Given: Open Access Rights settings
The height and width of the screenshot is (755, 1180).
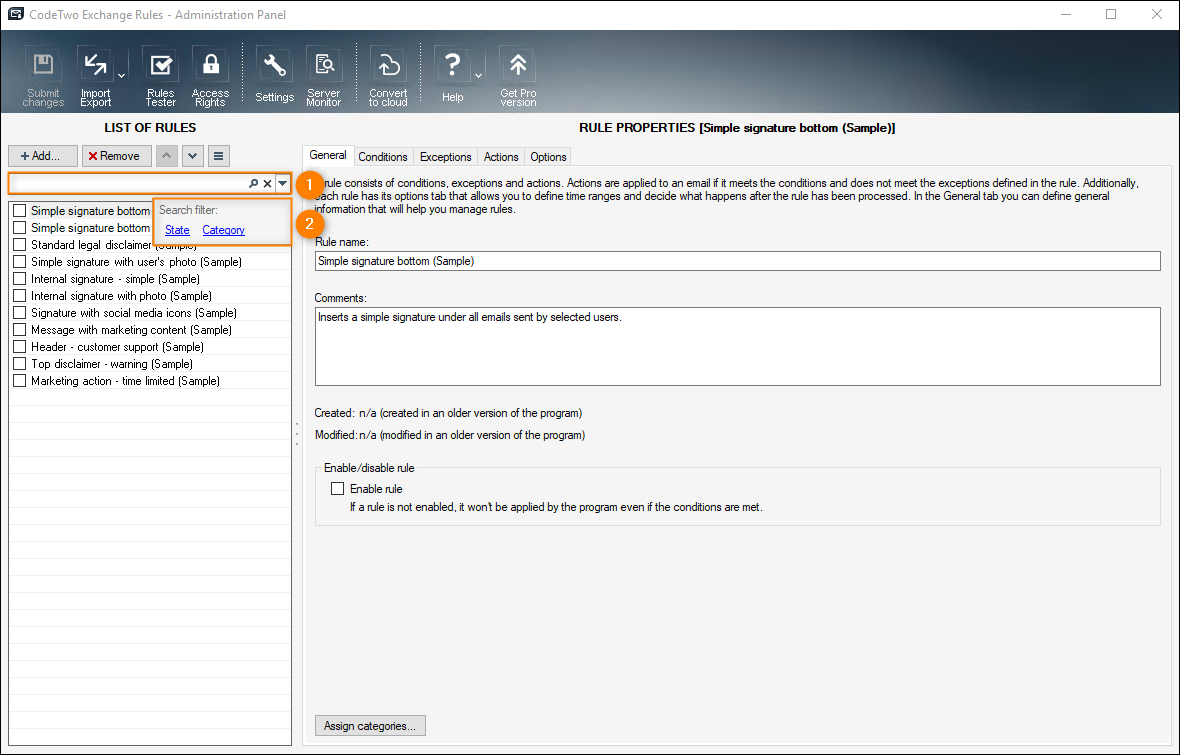Looking at the screenshot, I should tap(211, 76).
